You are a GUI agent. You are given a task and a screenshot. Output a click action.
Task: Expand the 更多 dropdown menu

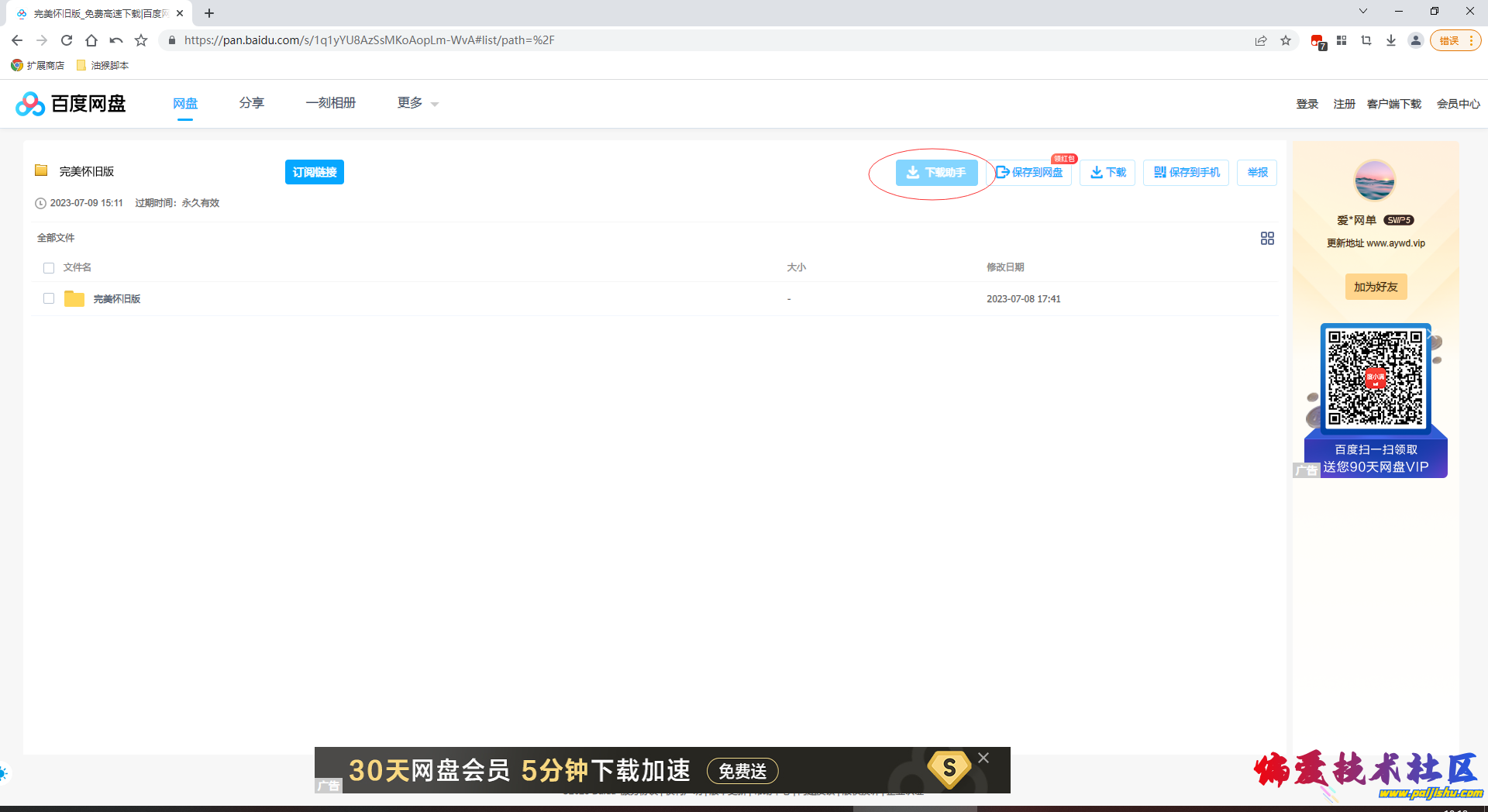point(416,102)
